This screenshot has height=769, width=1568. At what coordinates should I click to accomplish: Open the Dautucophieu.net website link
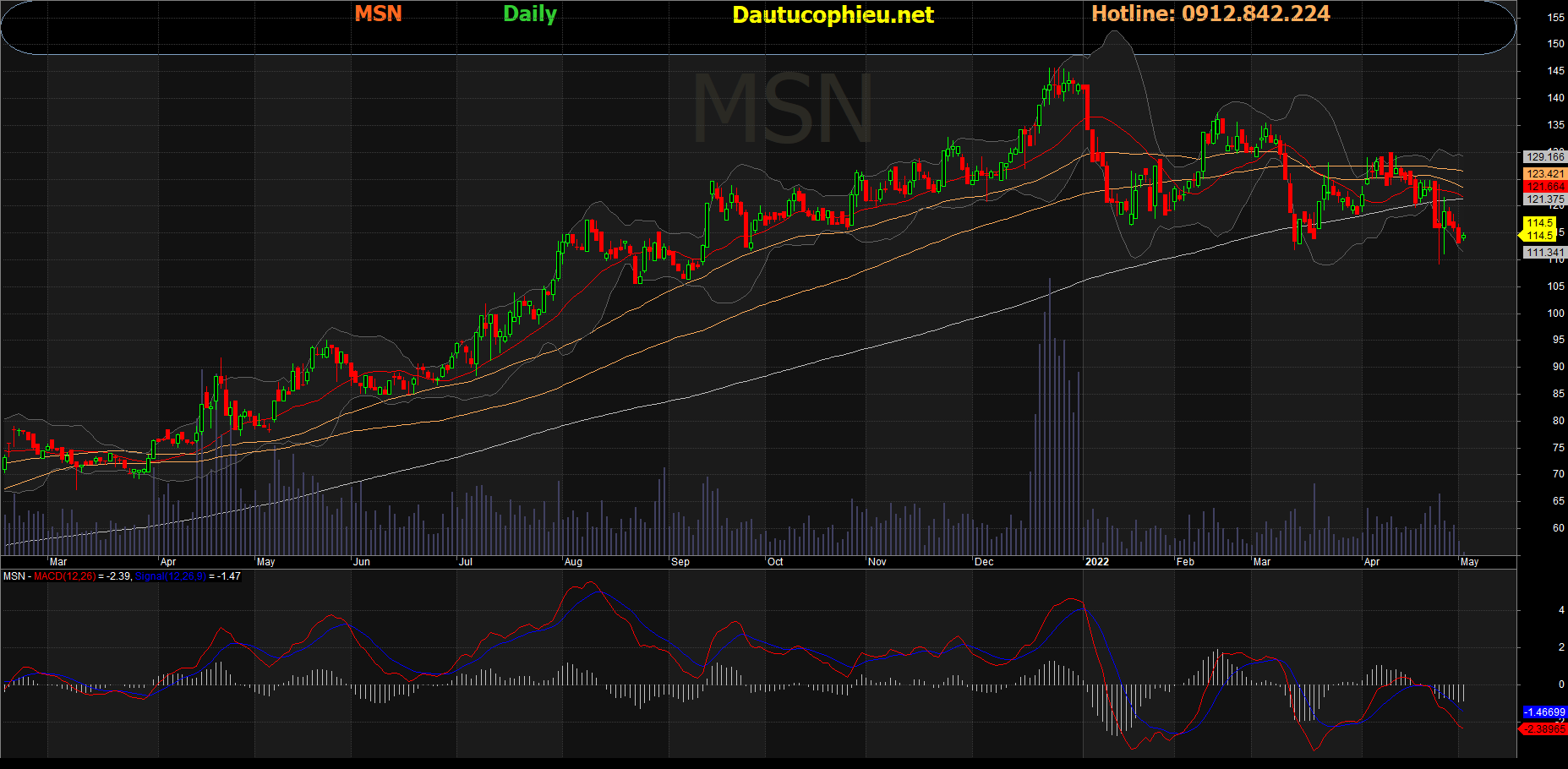(x=833, y=14)
